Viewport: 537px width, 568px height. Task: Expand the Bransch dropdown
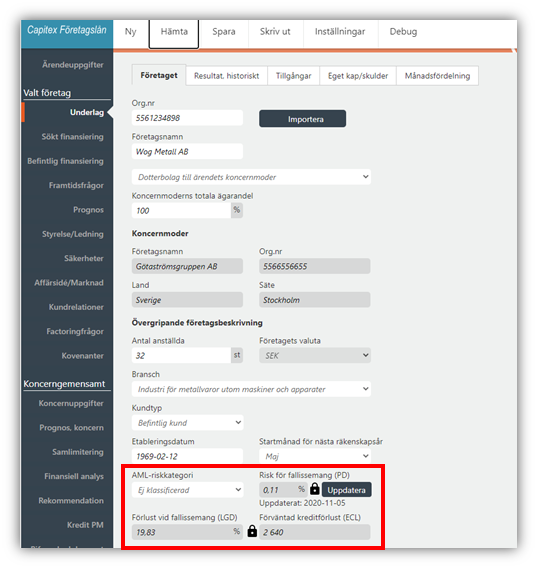(x=251, y=389)
